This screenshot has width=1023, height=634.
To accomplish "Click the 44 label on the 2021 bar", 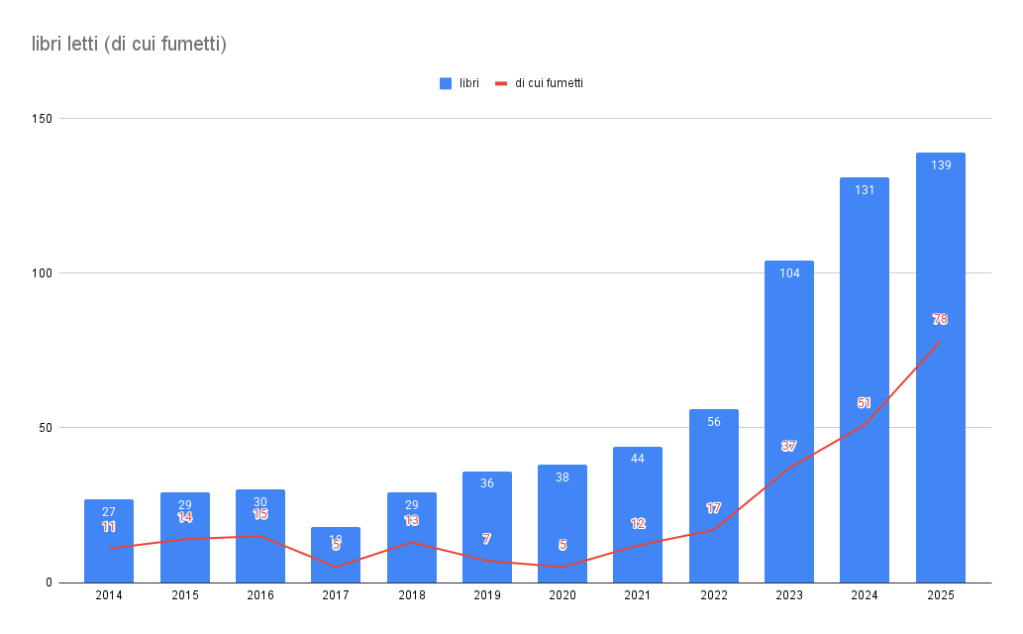I will tap(638, 459).
